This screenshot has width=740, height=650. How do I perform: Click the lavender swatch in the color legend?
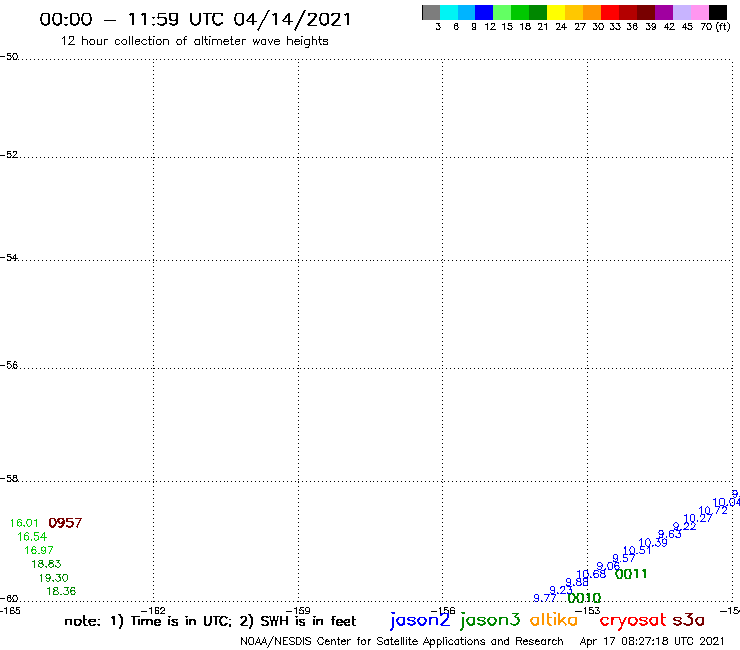pos(682,12)
